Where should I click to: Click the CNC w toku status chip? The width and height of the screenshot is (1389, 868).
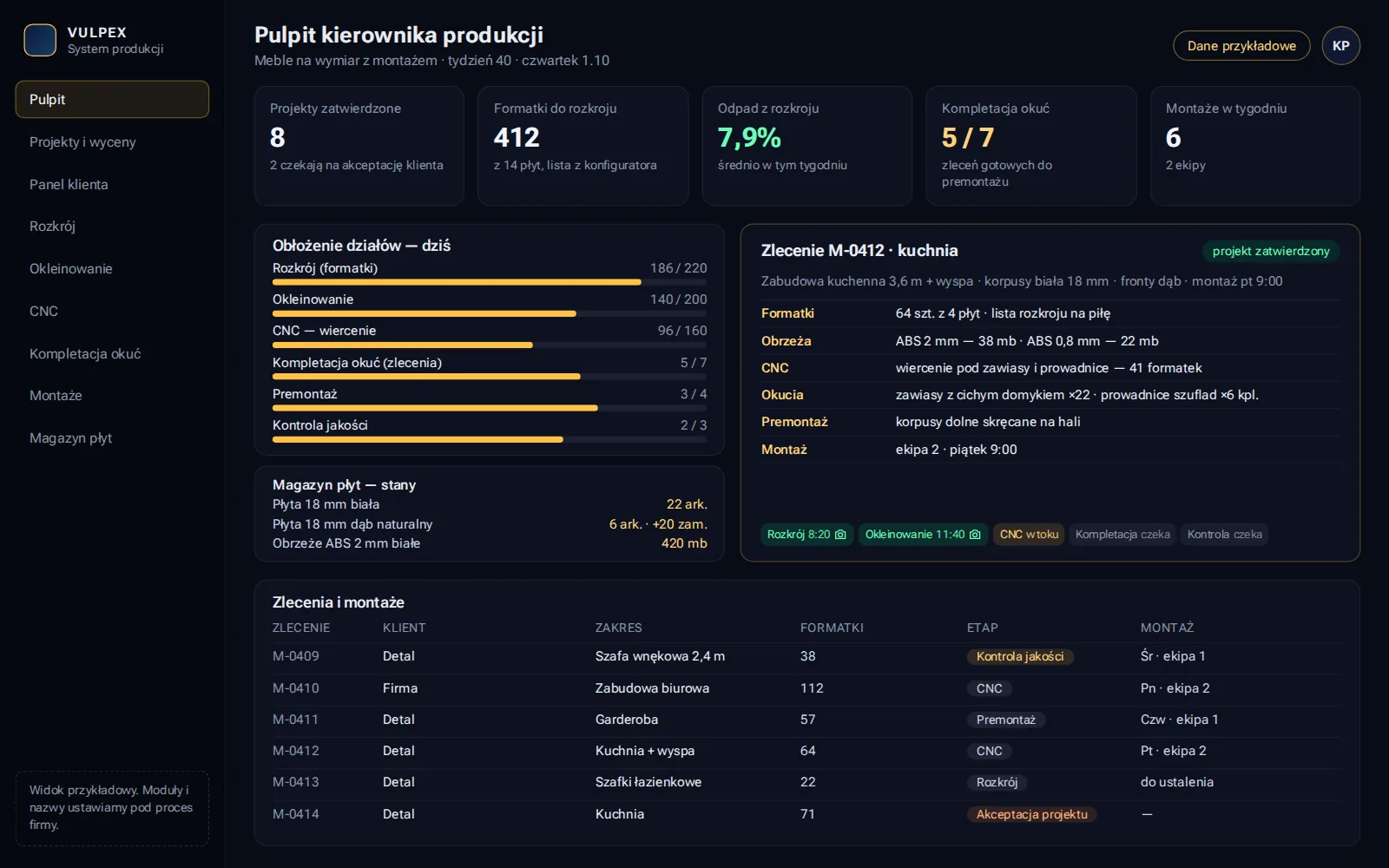(x=1029, y=535)
